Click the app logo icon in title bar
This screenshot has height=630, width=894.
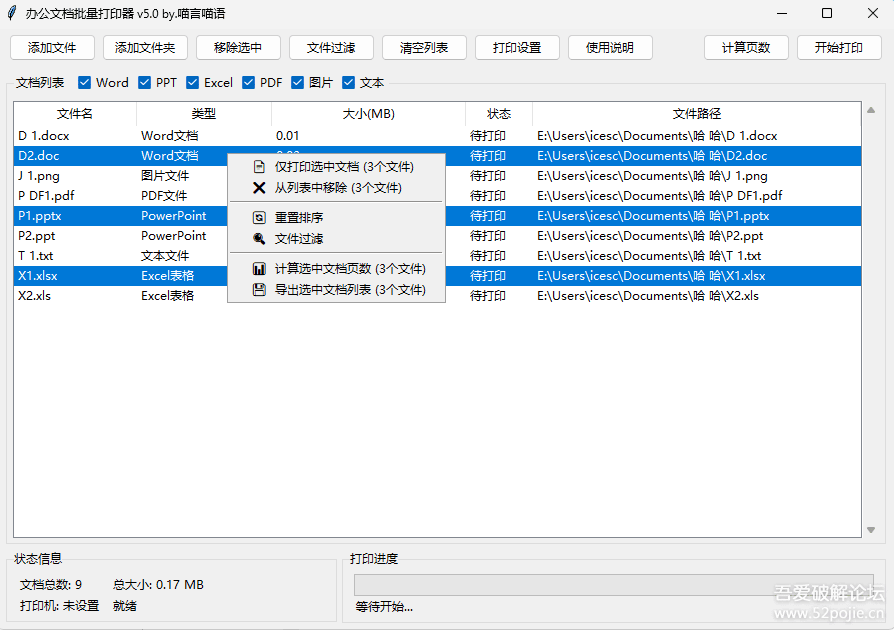click(x=11, y=13)
